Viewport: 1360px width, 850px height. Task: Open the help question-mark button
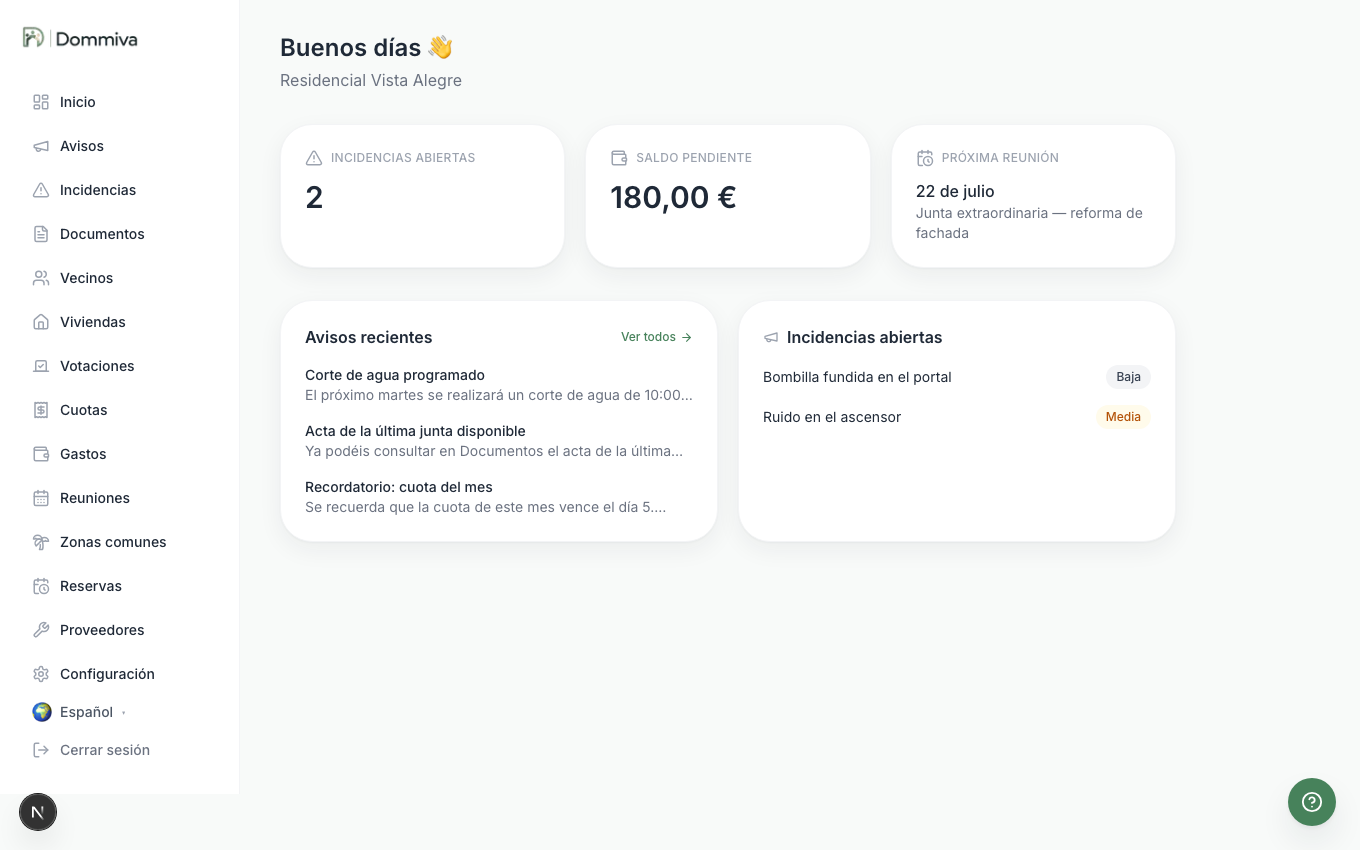tap(1312, 802)
